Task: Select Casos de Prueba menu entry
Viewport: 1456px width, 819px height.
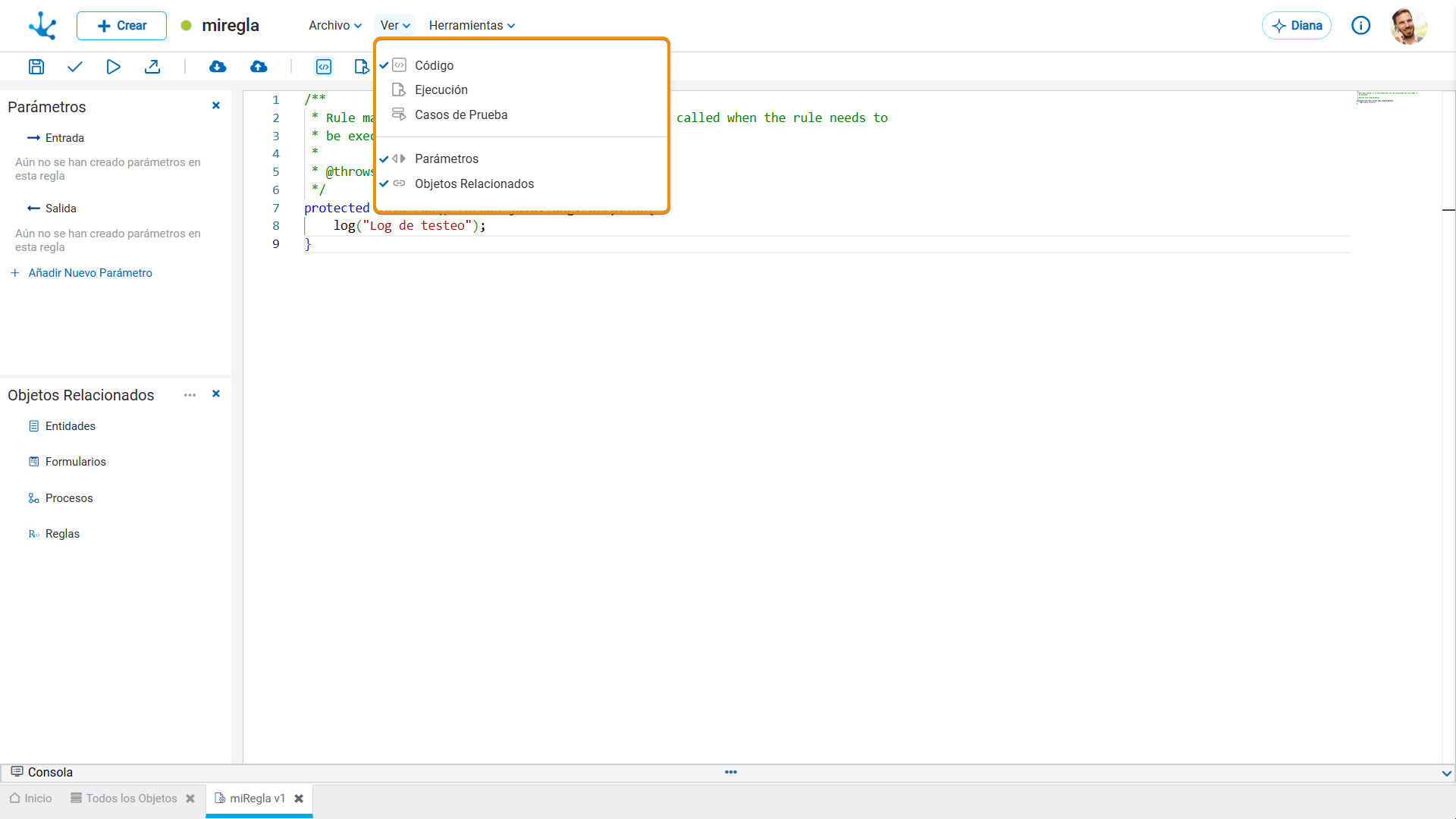Action: (x=460, y=115)
